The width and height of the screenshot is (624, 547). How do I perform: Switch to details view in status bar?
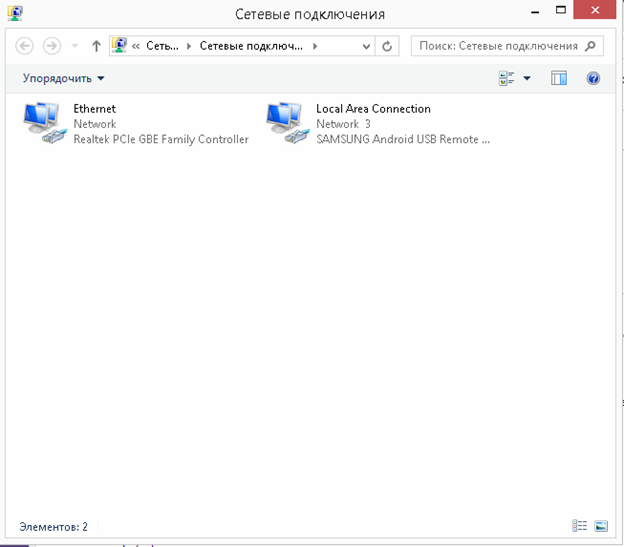pos(579,526)
